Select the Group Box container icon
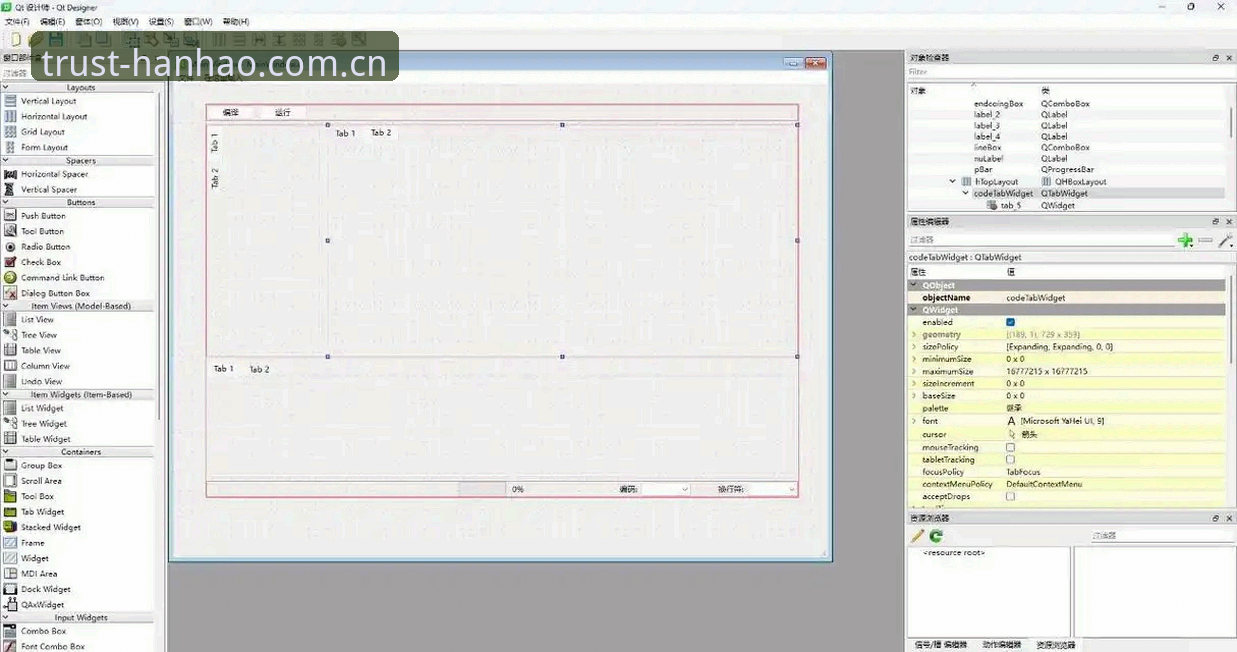 coord(11,466)
